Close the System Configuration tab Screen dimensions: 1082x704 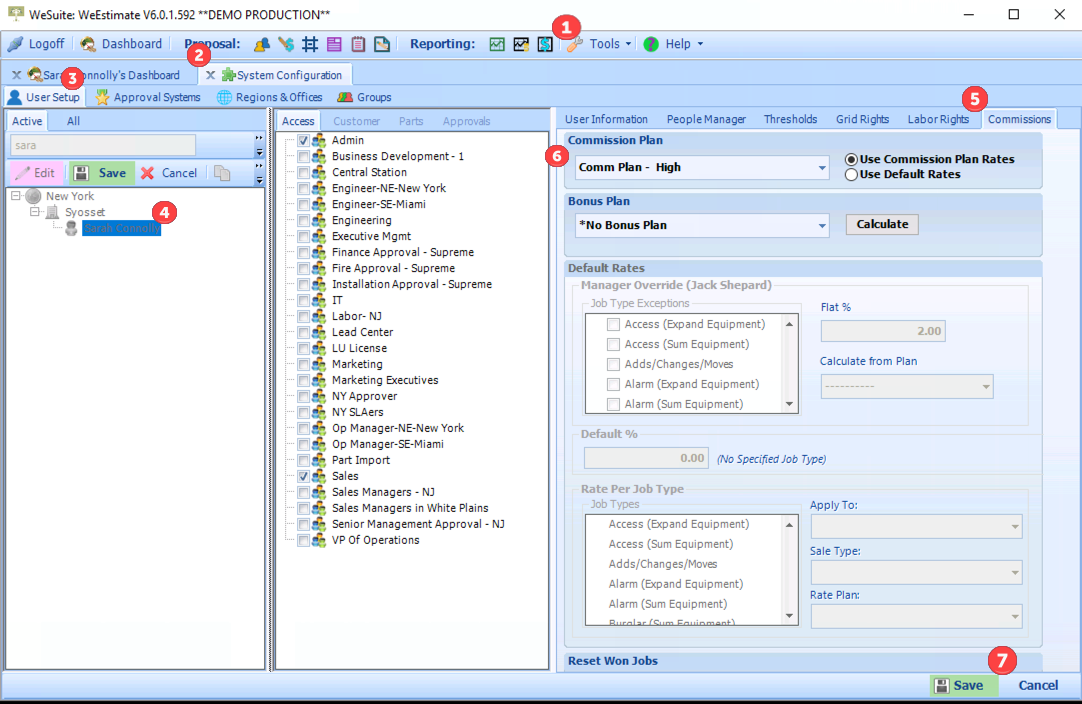coord(210,75)
